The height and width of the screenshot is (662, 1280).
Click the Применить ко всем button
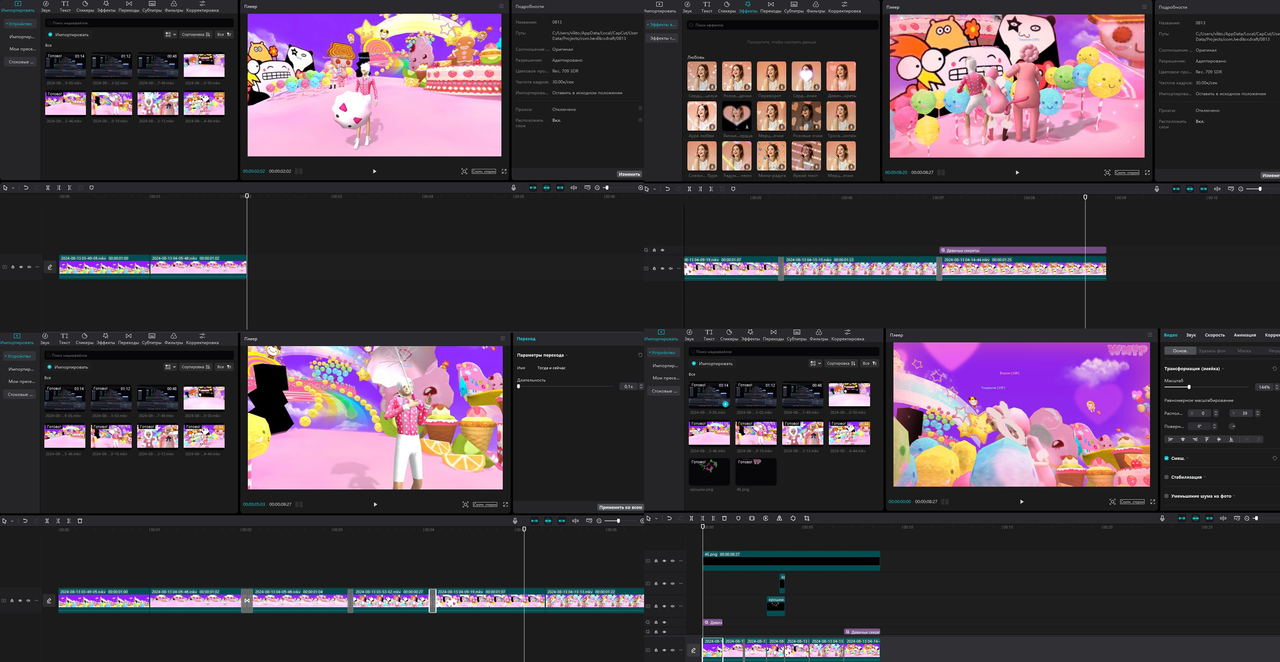(620, 507)
